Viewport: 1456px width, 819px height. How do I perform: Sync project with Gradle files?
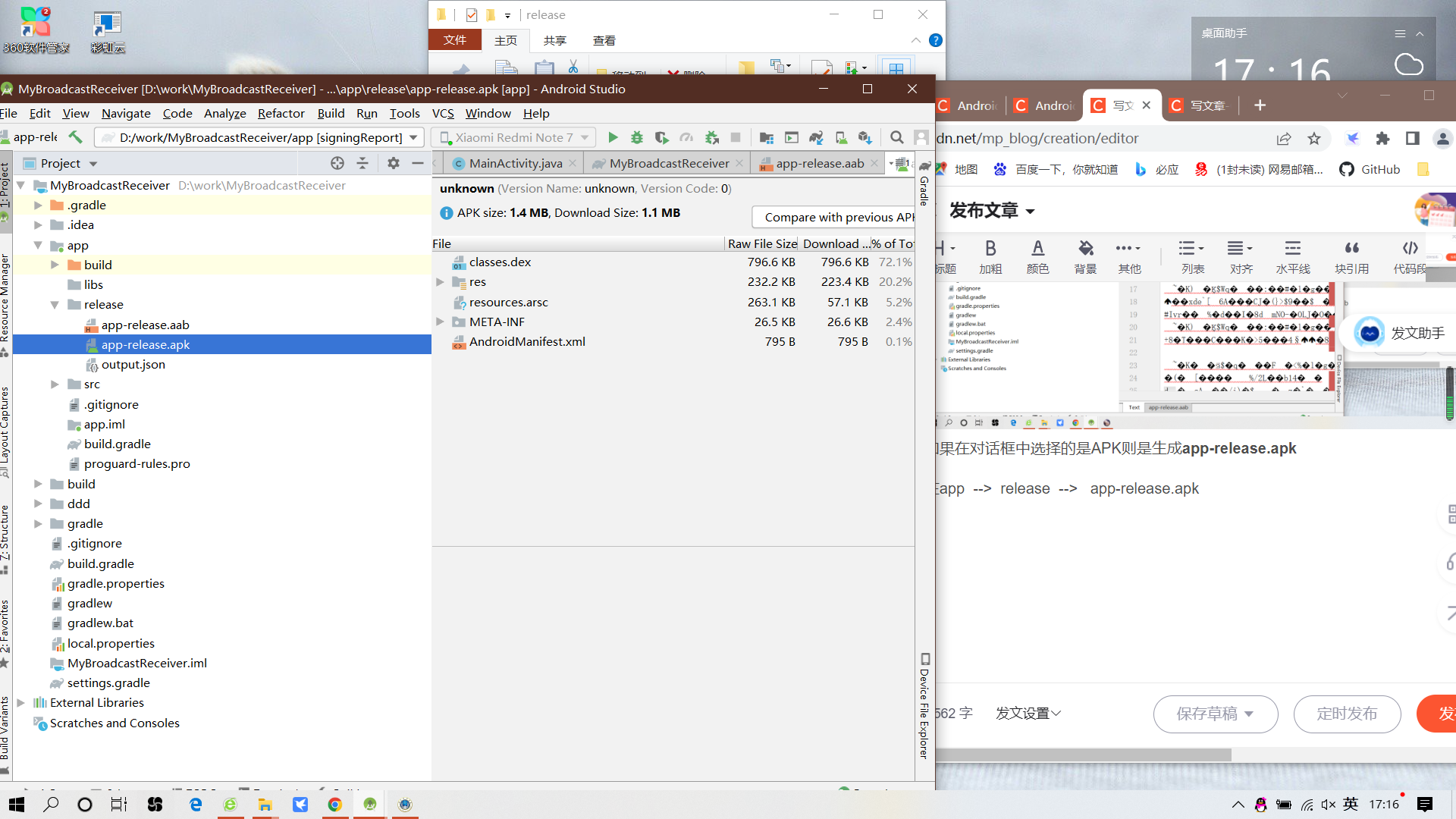click(x=816, y=137)
